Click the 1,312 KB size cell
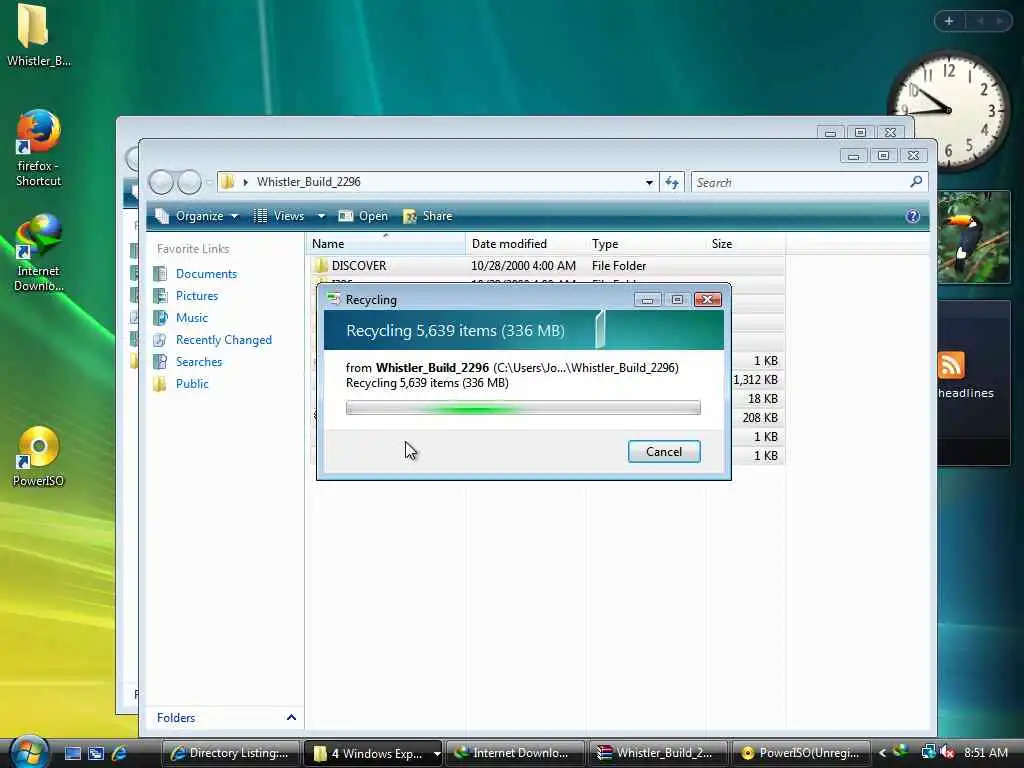 tap(755, 379)
